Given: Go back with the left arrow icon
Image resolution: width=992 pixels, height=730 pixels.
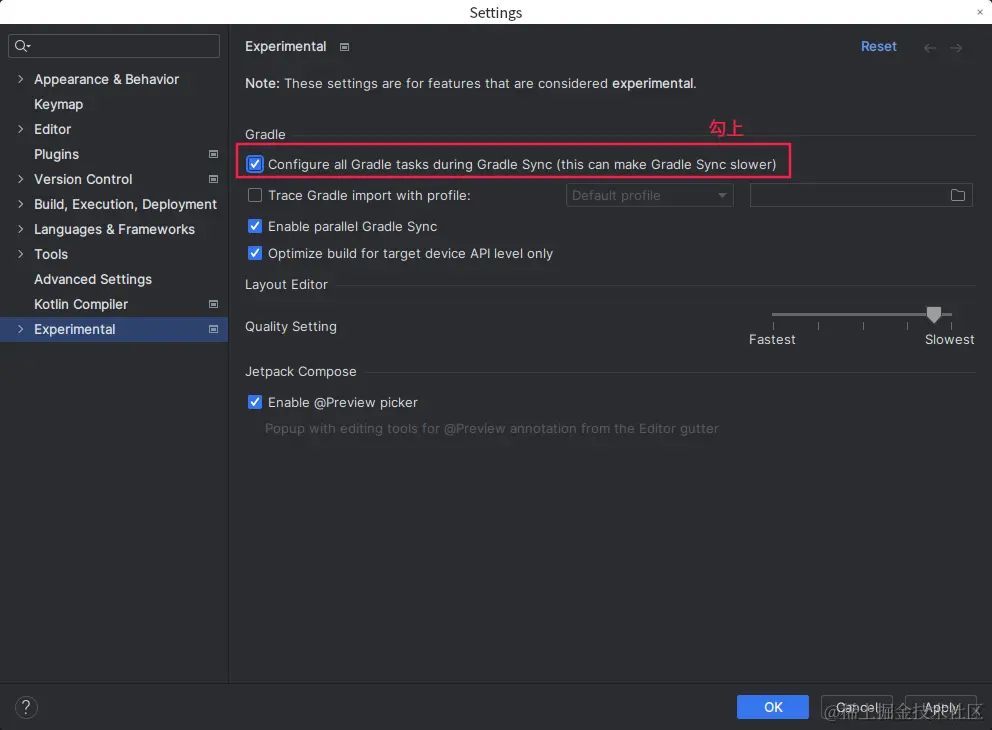Looking at the screenshot, I should point(929,47).
